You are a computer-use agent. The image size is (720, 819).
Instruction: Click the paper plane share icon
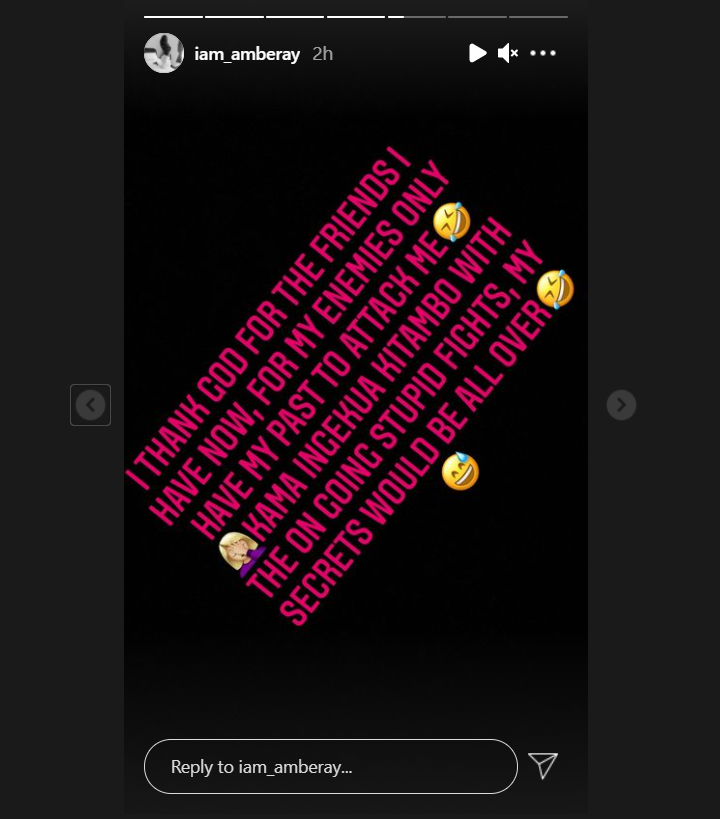coord(543,766)
